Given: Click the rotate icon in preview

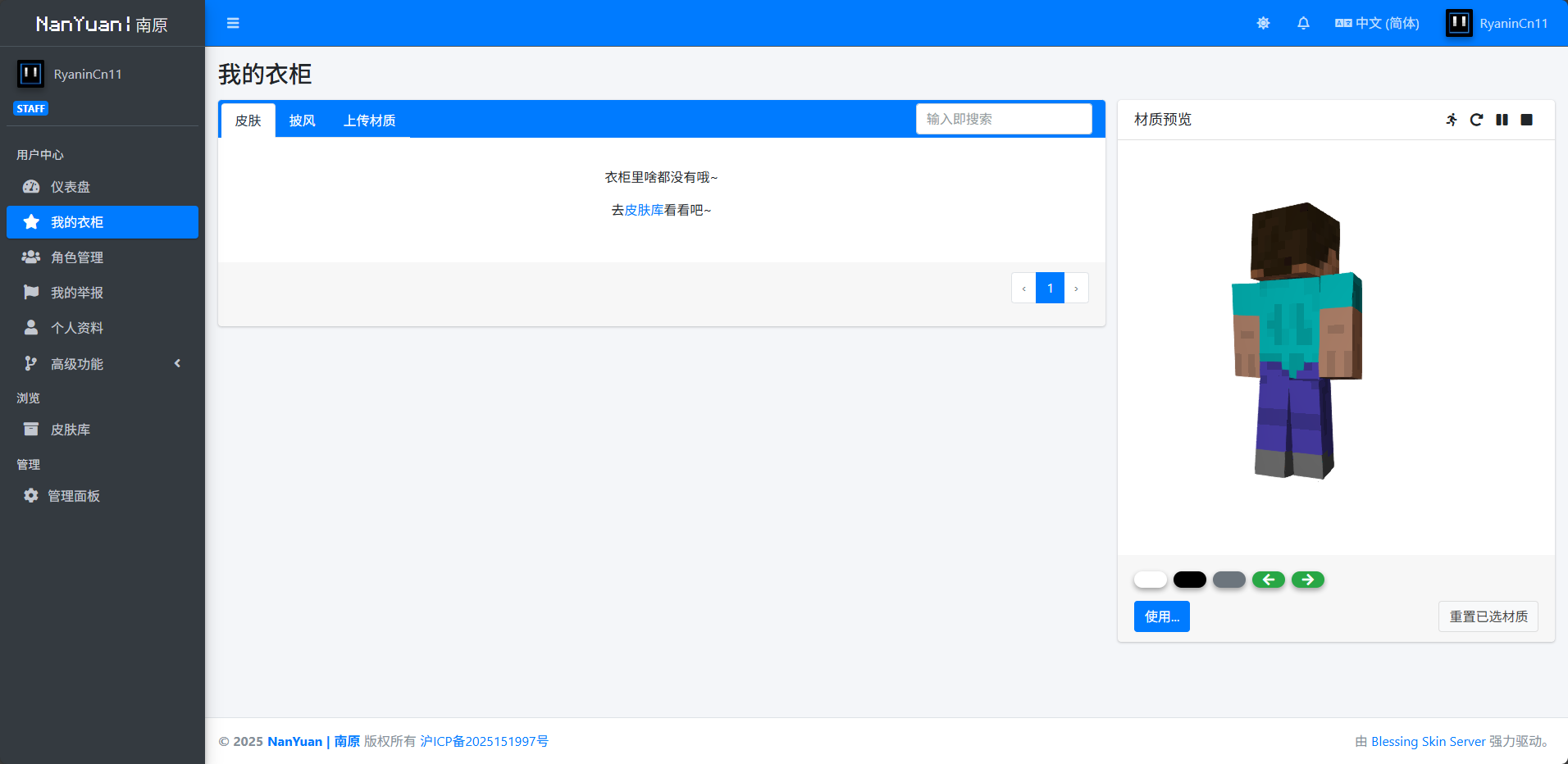Looking at the screenshot, I should click(x=1476, y=120).
